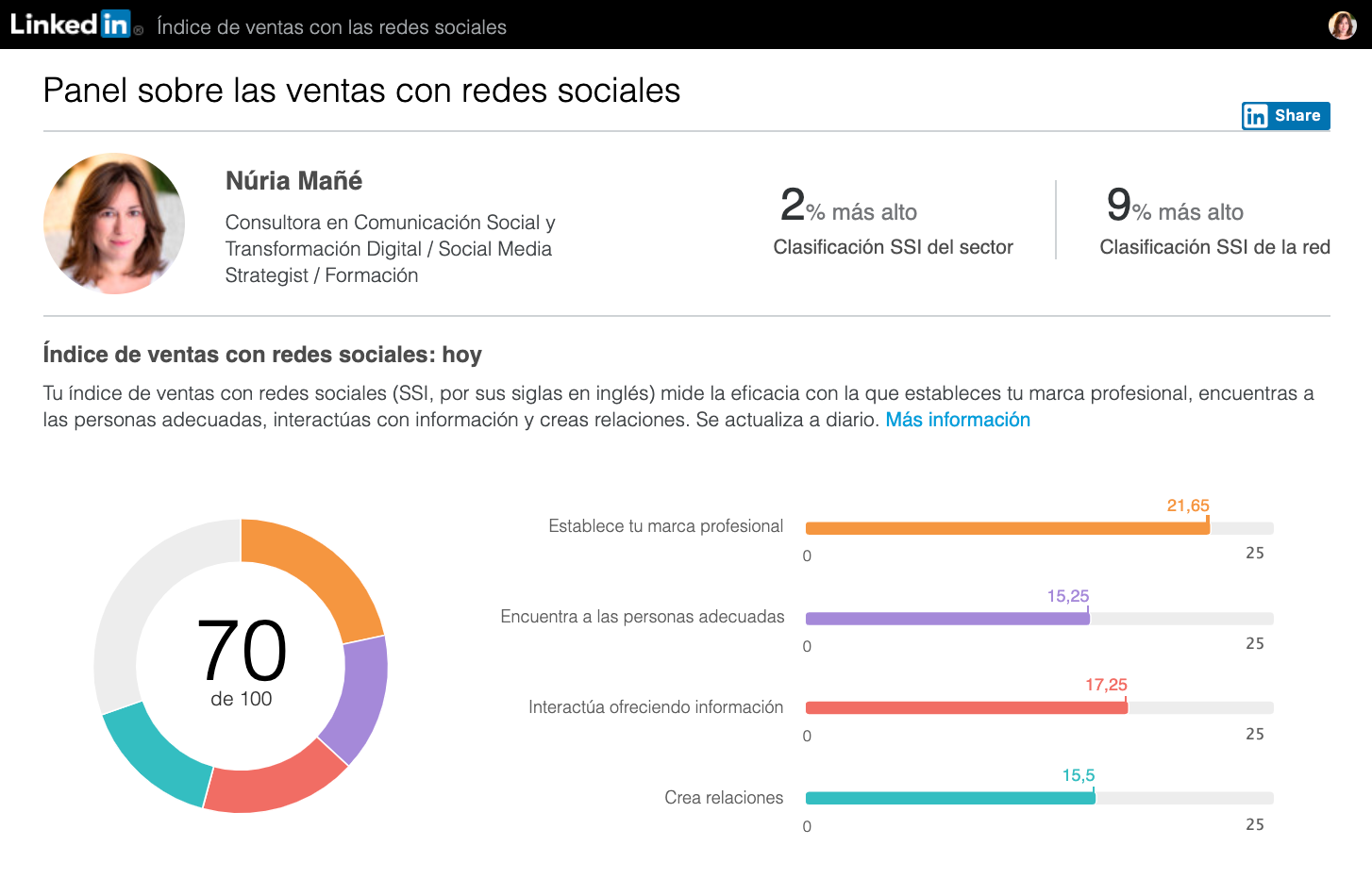Click the orange segment of donut chart

(321, 570)
